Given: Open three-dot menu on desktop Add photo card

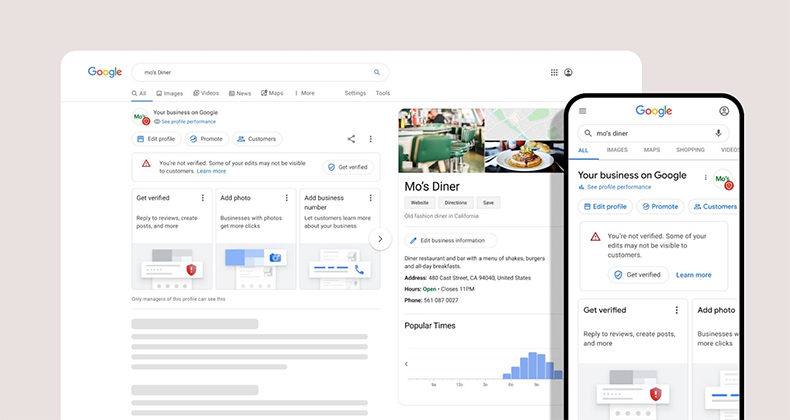Looking at the screenshot, I should [x=287, y=198].
